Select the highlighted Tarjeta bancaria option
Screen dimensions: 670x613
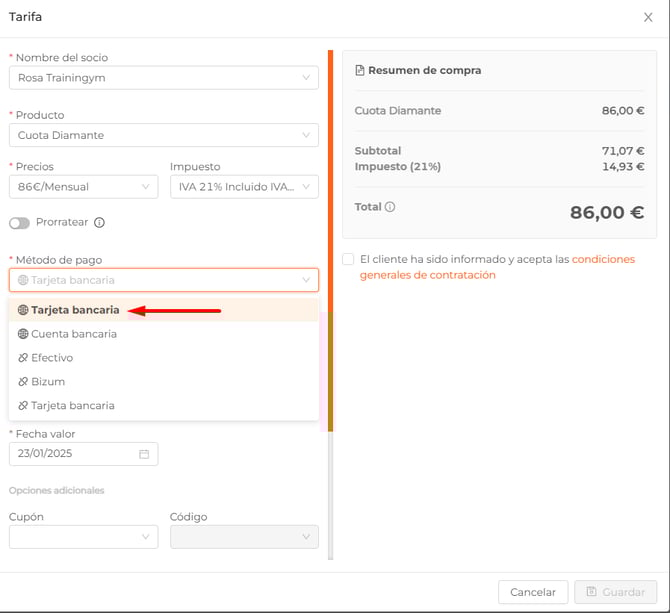point(75,310)
